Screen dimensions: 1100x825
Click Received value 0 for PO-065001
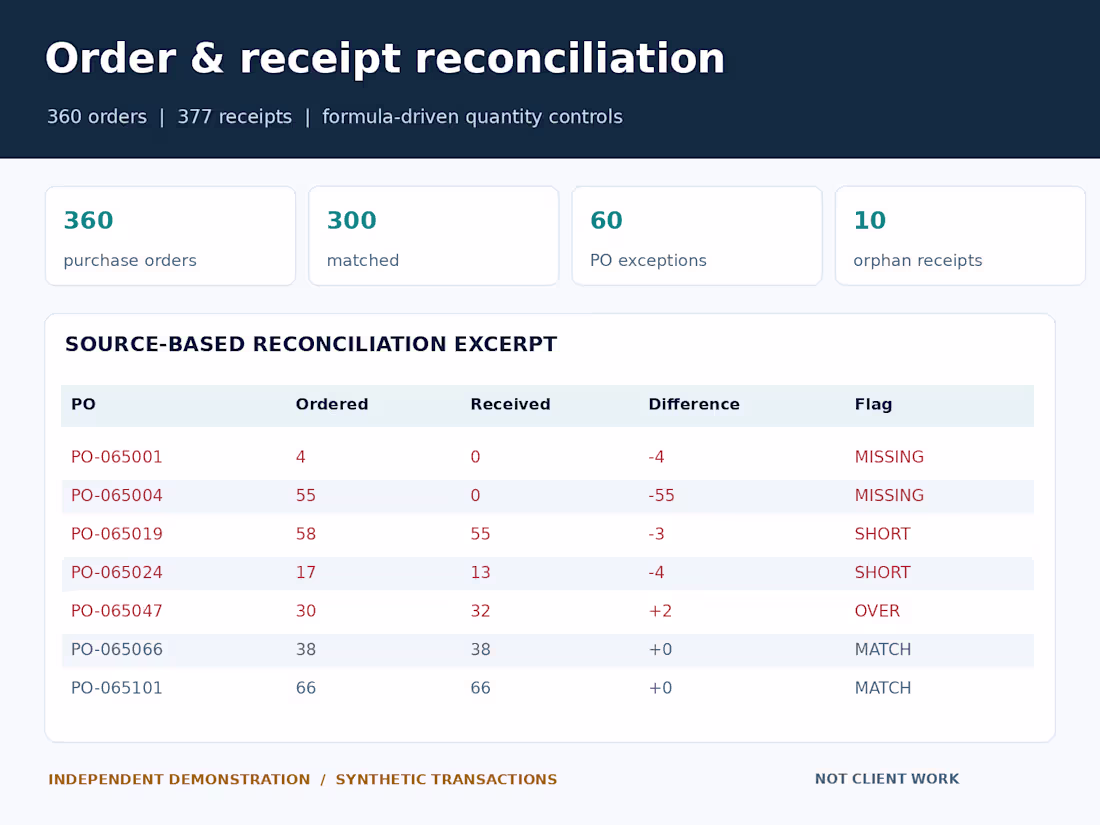click(x=475, y=457)
